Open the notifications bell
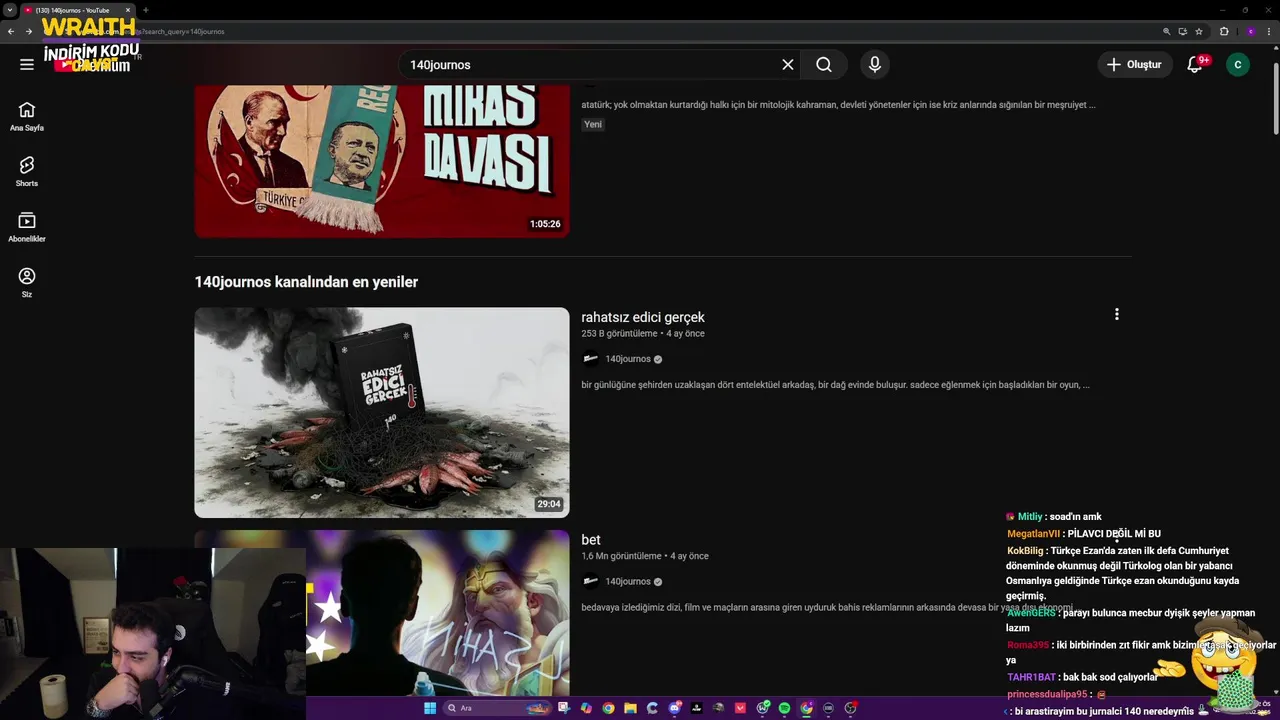 (1195, 64)
